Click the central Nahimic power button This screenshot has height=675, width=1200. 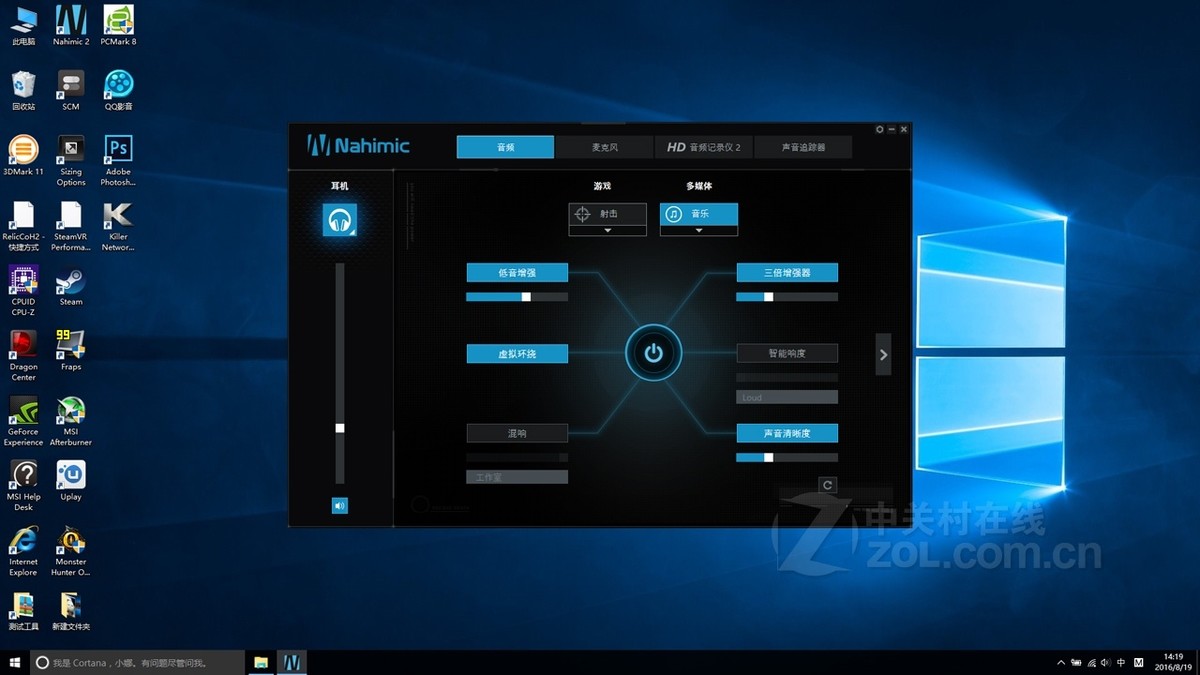653,352
